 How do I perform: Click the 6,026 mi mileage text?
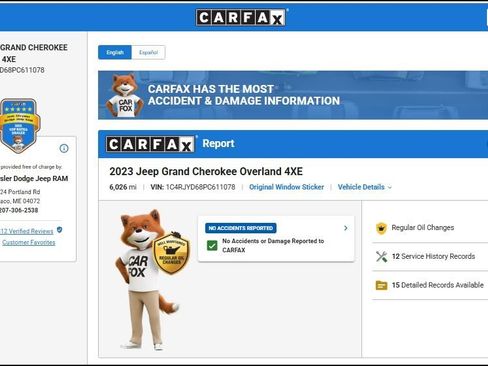coord(123,187)
